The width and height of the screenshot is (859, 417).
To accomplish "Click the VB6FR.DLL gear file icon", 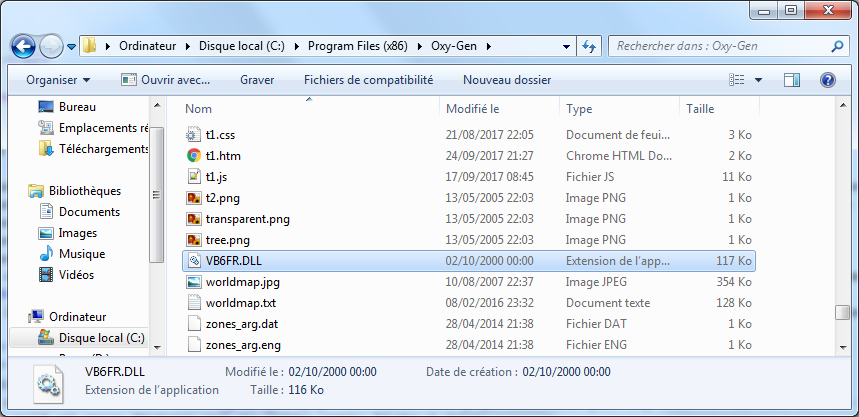I will tap(193, 261).
